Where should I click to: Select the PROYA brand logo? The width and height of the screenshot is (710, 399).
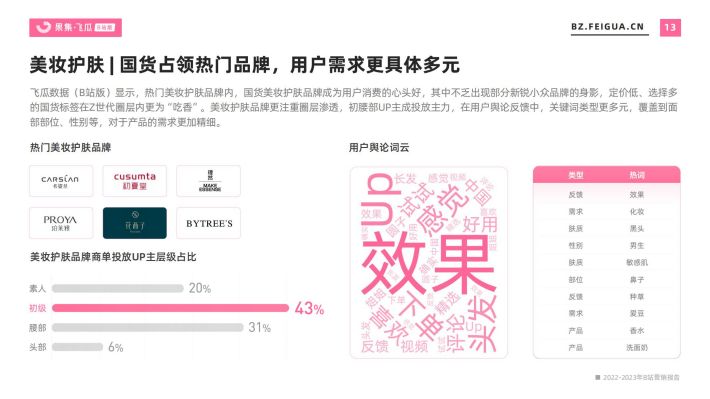(61, 223)
